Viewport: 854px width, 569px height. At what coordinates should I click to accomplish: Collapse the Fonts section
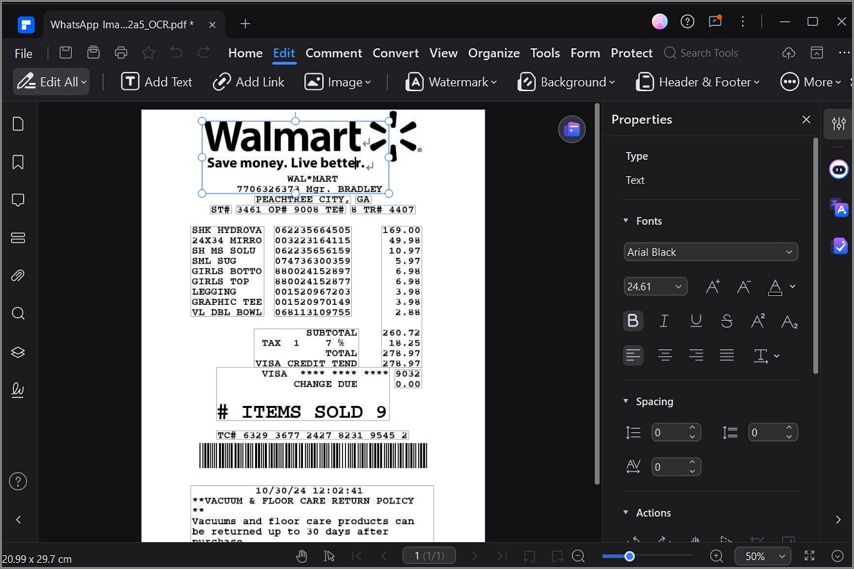[626, 221]
